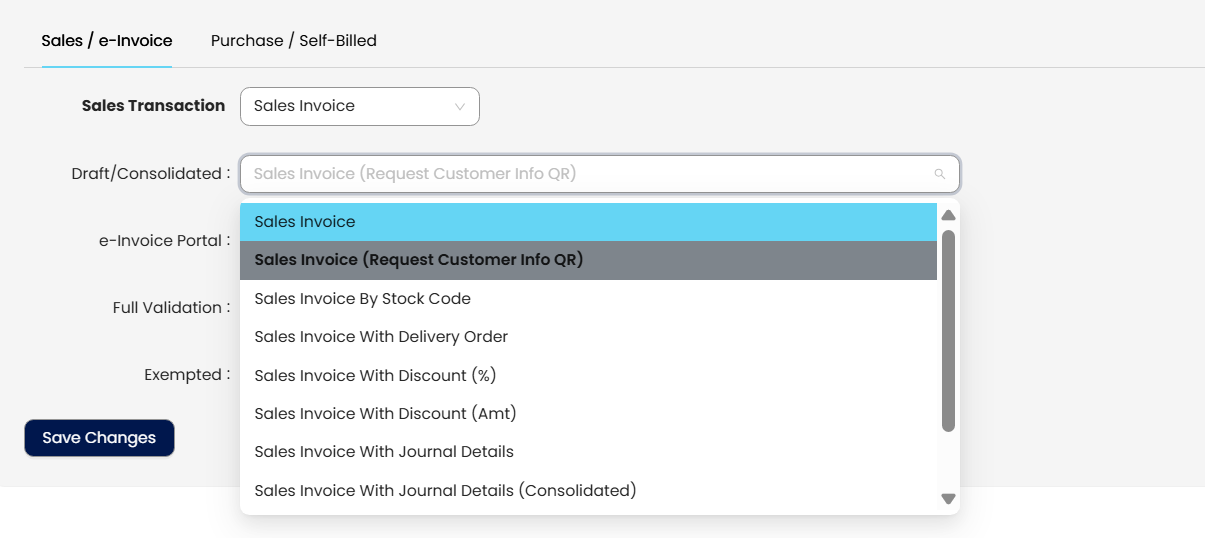Click the scroll up arrow of options list
Screen dimensions: 1205x538
coord(948,215)
